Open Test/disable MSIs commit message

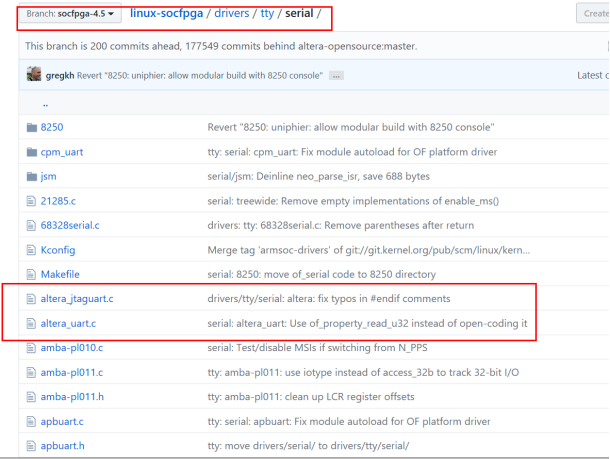317,348
